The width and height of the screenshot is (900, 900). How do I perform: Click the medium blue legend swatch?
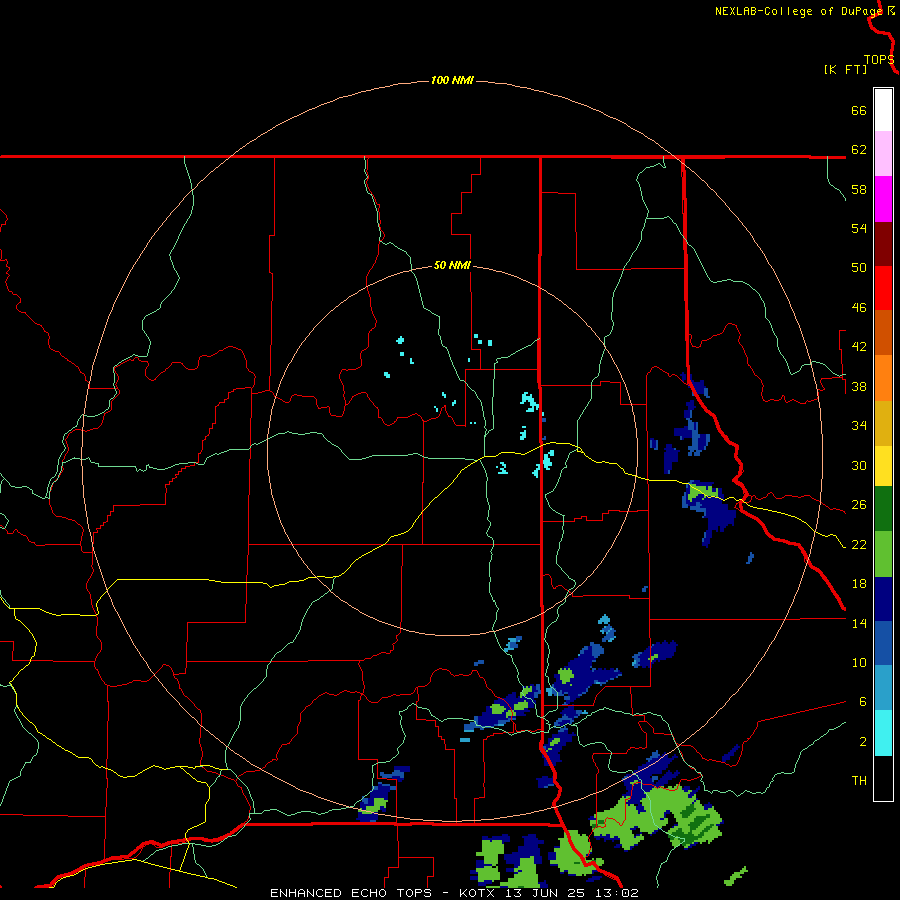coord(883,643)
